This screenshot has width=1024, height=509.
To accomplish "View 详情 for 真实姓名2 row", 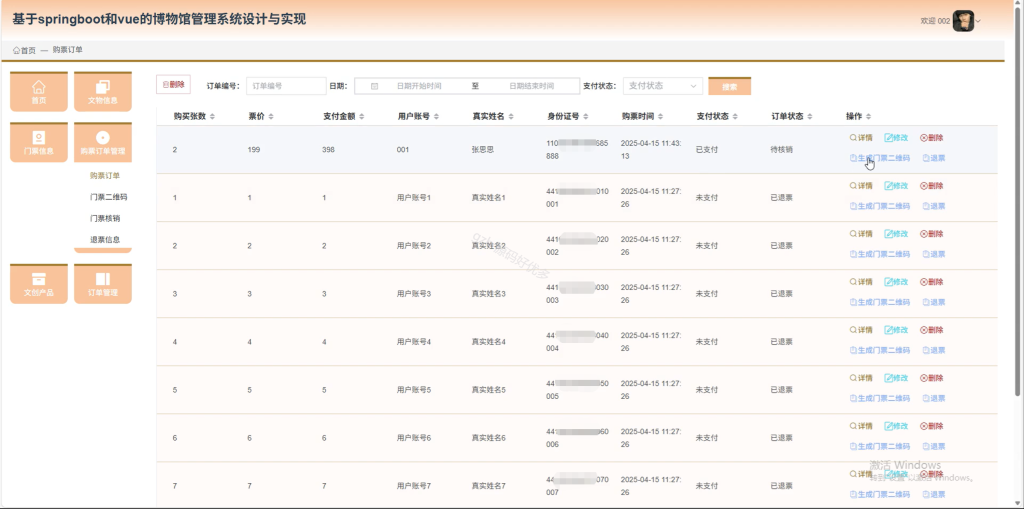I will coord(861,234).
